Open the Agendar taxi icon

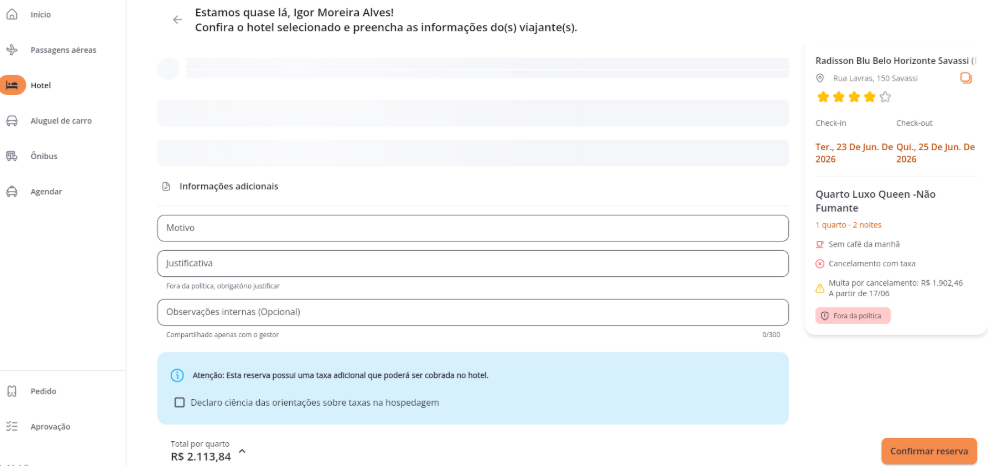(x=11, y=191)
